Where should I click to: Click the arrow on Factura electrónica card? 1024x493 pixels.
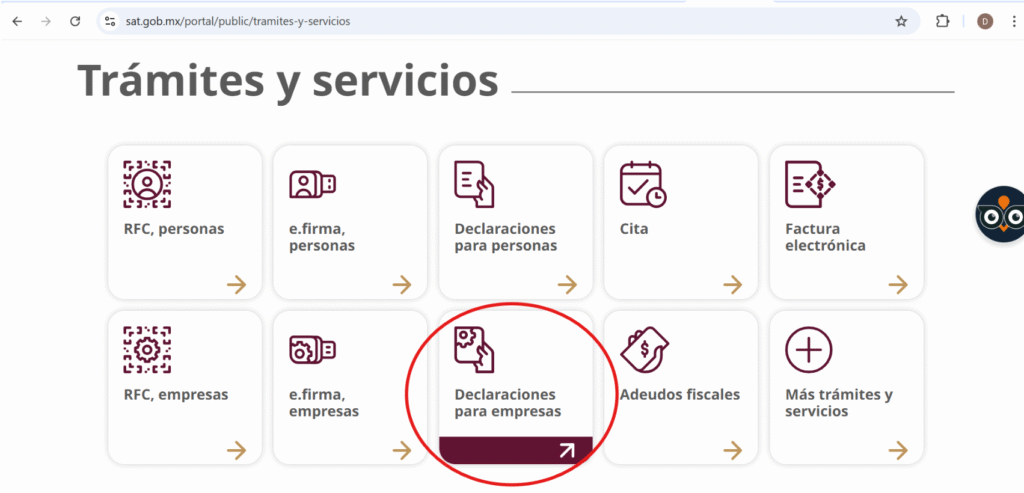(x=898, y=284)
